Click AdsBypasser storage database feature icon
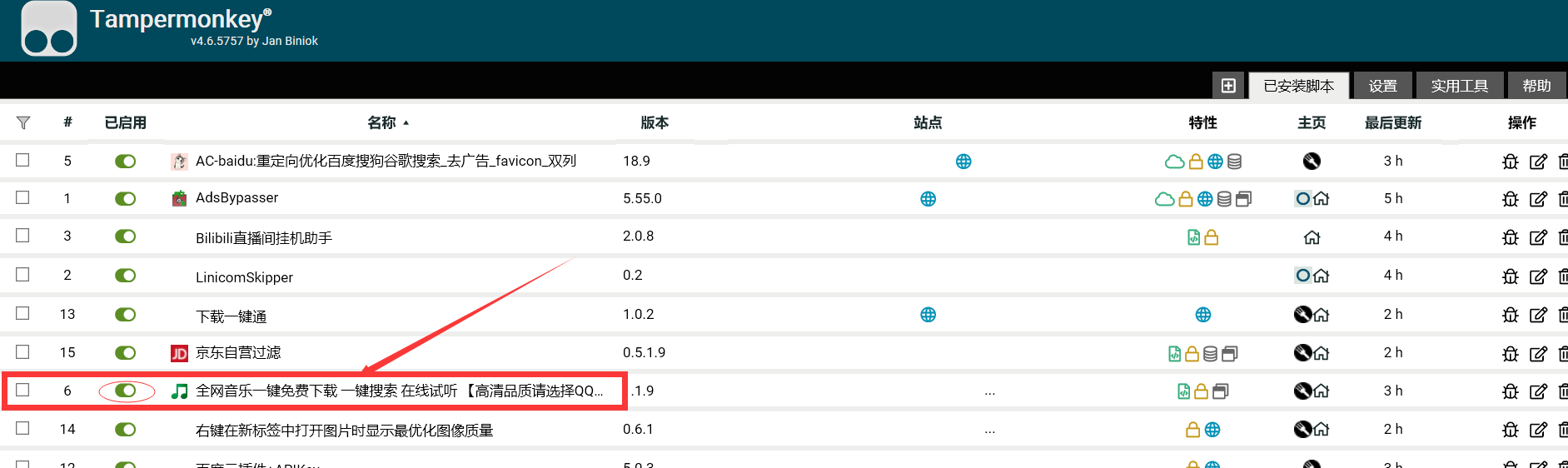Image resolution: width=1568 pixels, height=468 pixels. tap(1224, 199)
